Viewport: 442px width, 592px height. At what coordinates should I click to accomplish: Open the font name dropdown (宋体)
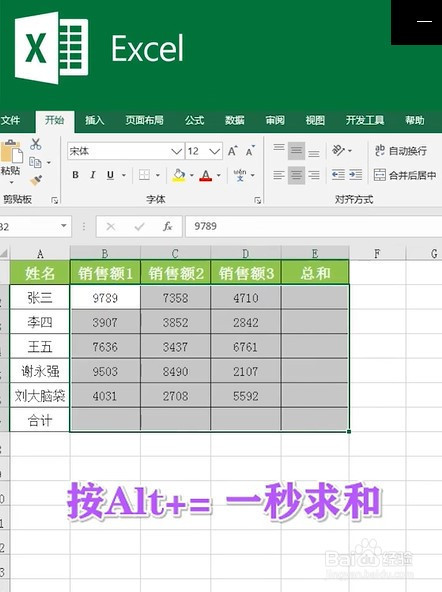(x=176, y=151)
